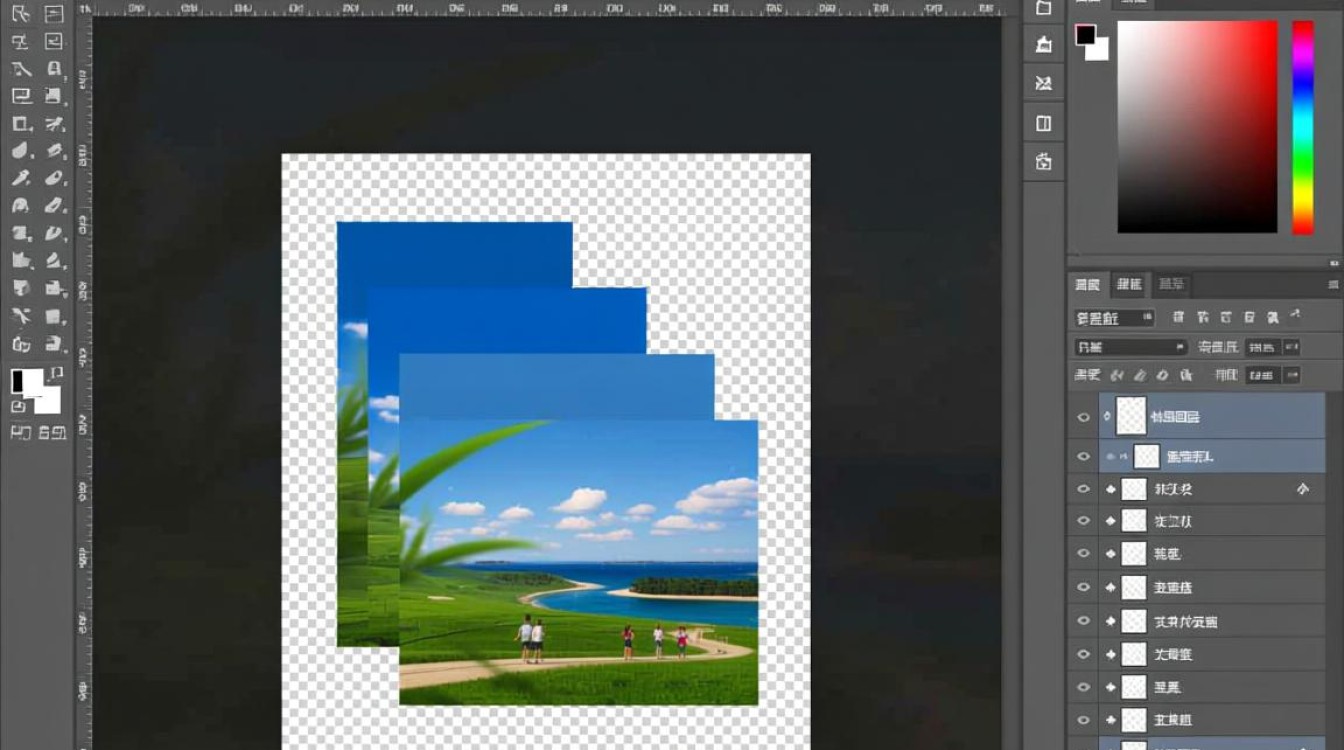
Task: Open the opacity slider arrow in Layers panel
Action: 1291,347
